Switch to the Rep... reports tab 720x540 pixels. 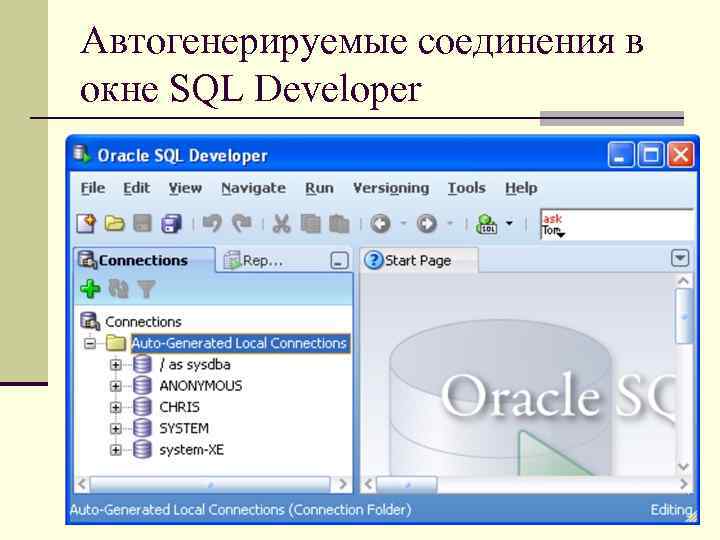(253, 261)
